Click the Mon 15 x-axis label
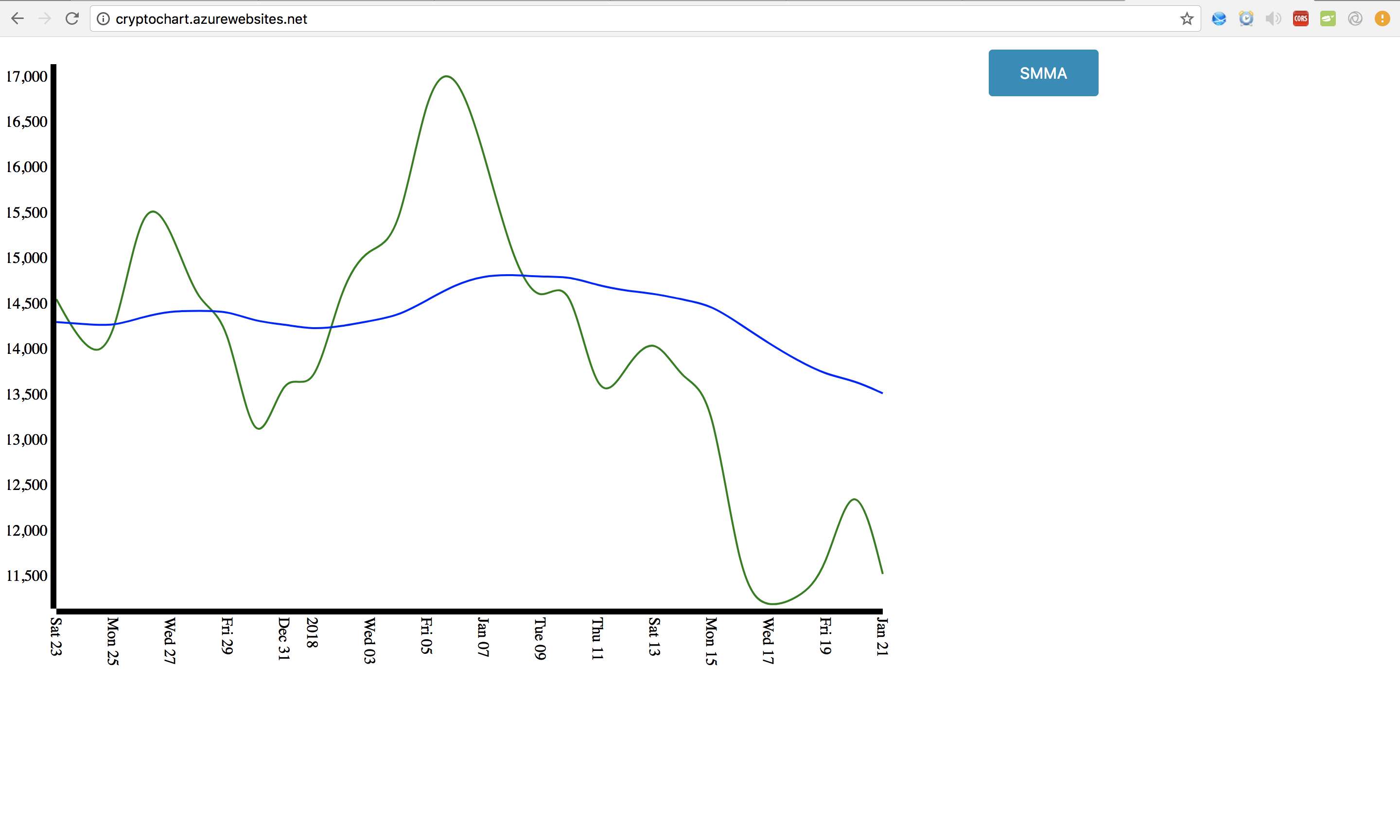This screenshot has width=1400, height=840. [x=711, y=641]
